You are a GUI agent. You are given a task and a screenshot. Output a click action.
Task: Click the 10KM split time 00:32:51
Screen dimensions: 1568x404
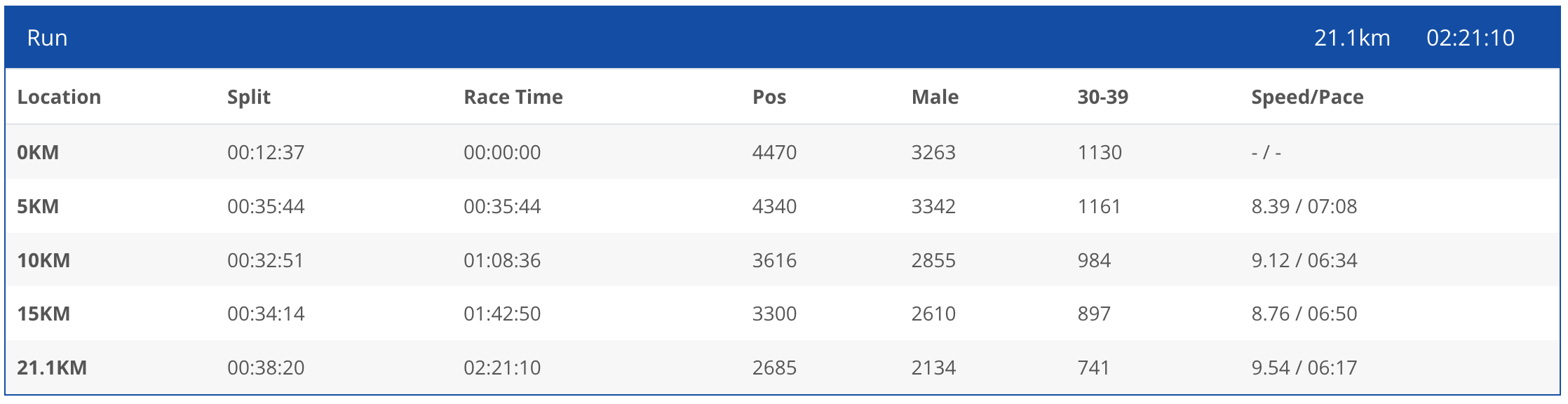(x=265, y=260)
